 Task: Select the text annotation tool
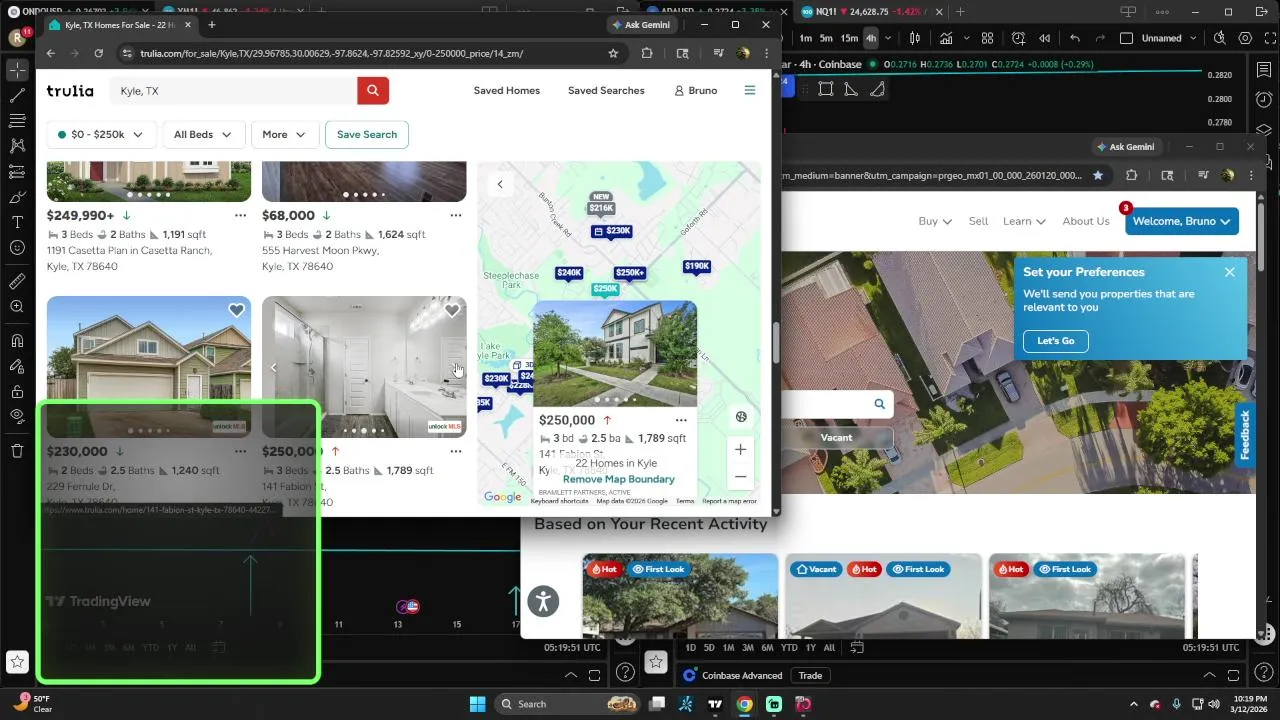(17, 222)
